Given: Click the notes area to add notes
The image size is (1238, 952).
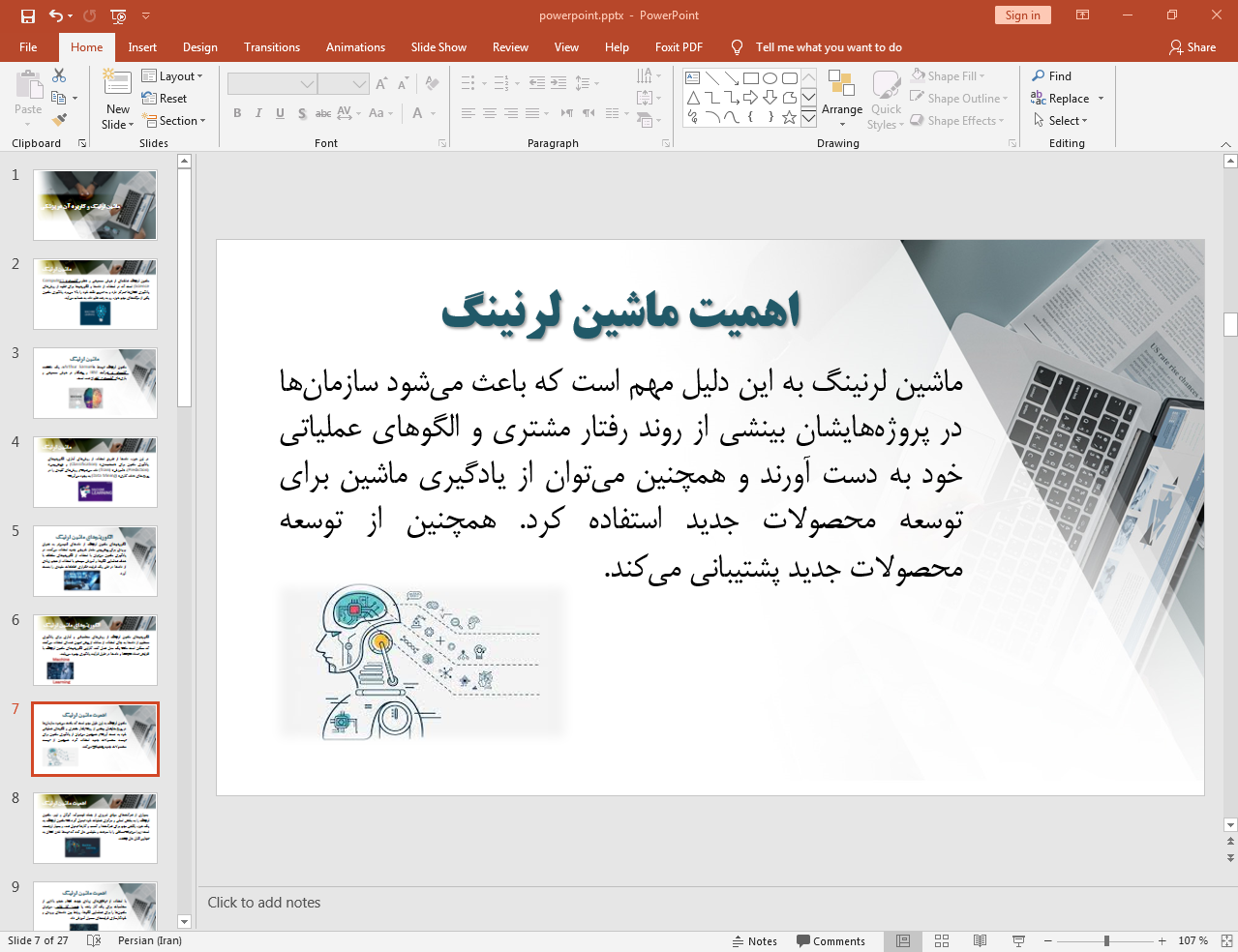Looking at the screenshot, I should (x=710, y=903).
